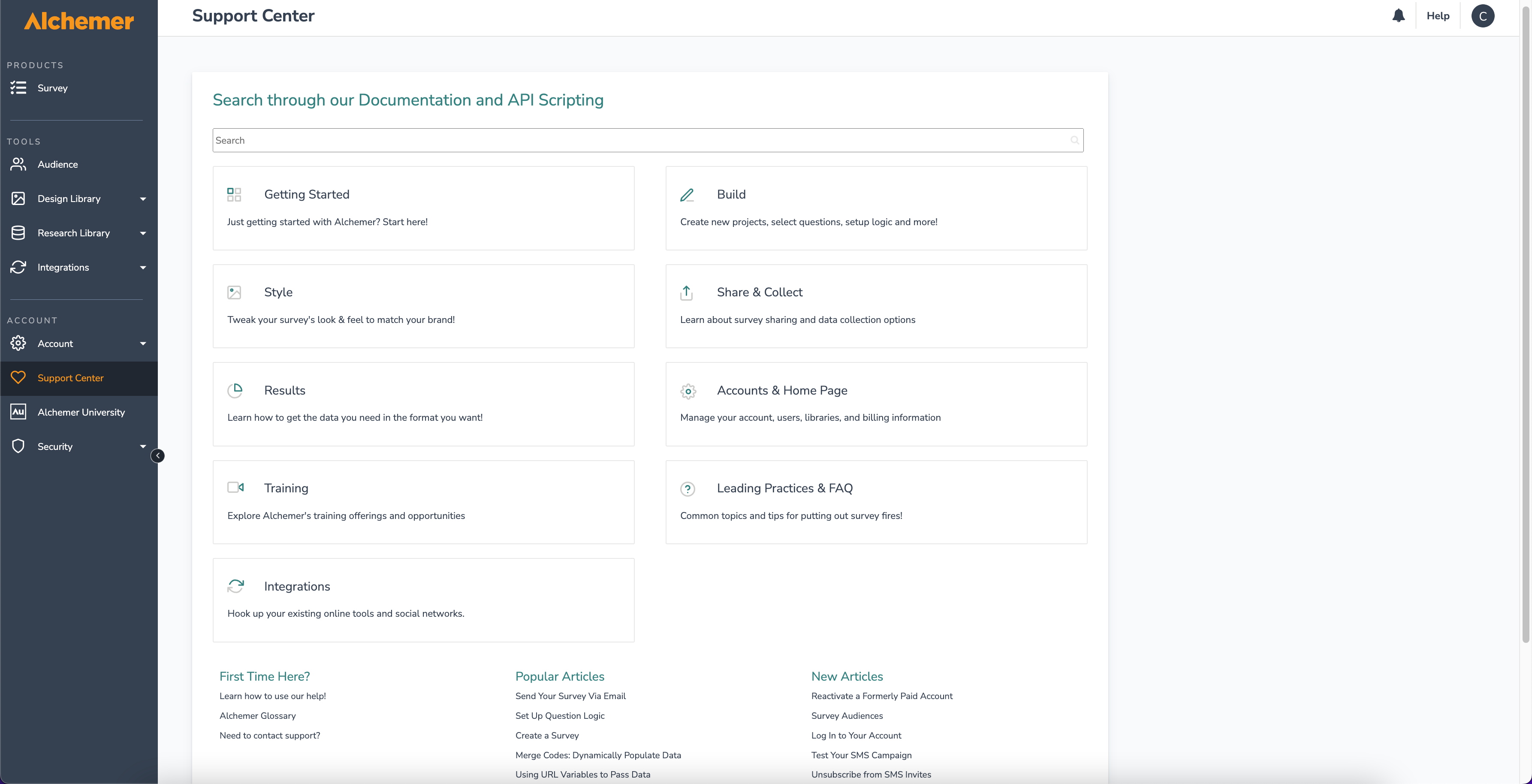The width and height of the screenshot is (1532, 784).
Task: Click 'Tweak your survey's look & feel' text
Action: click(x=341, y=320)
